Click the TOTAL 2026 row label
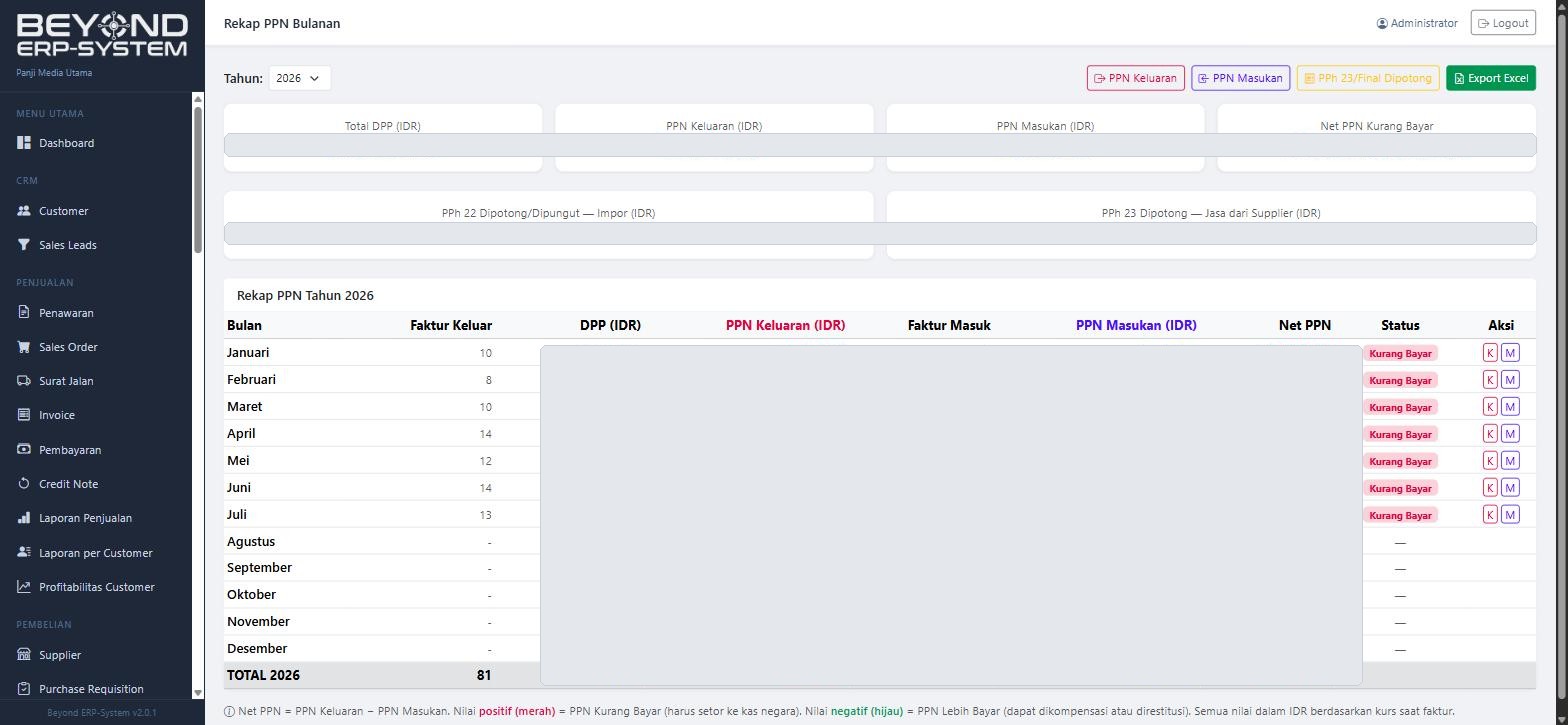 (263, 675)
